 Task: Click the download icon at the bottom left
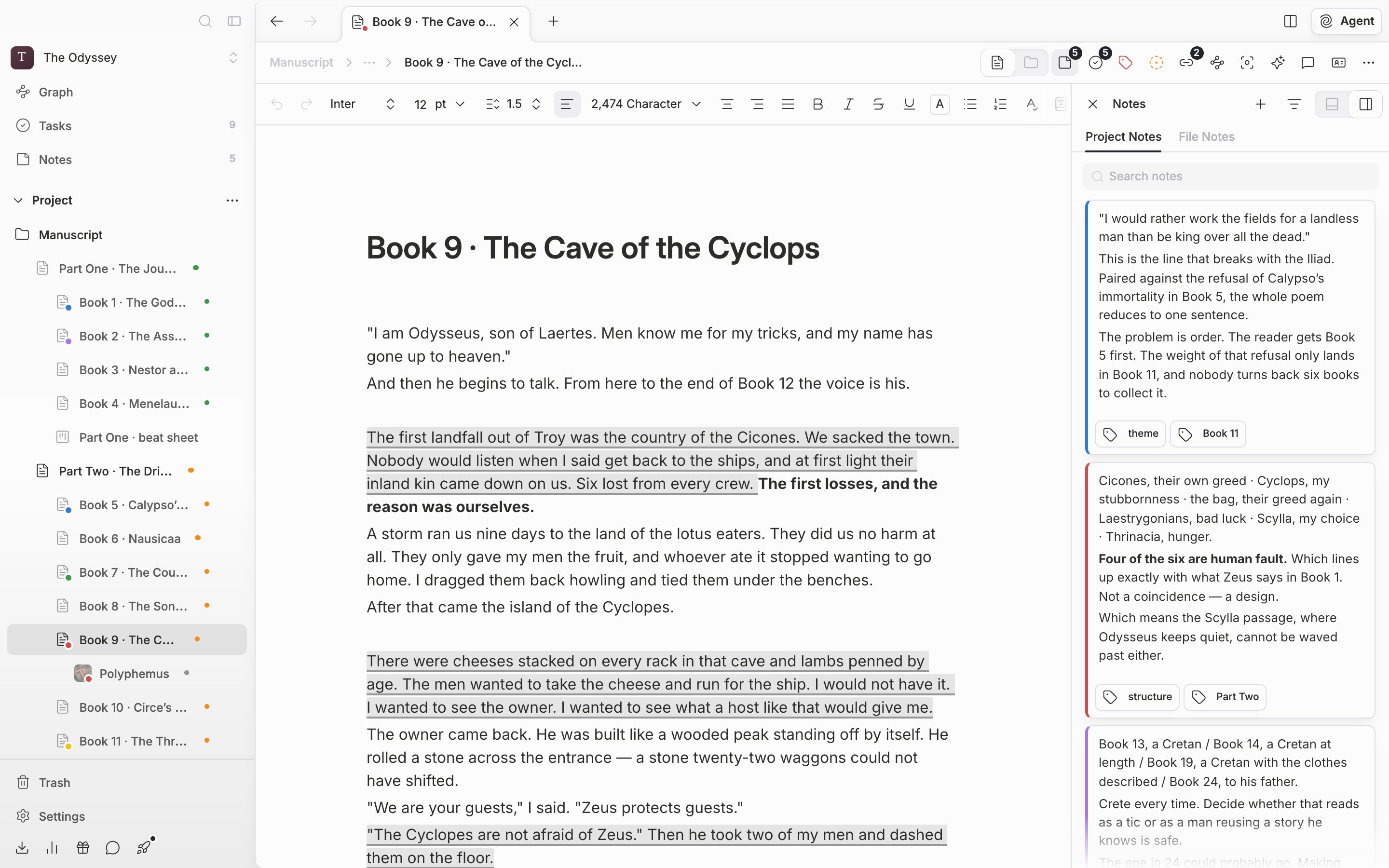click(x=22, y=847)
